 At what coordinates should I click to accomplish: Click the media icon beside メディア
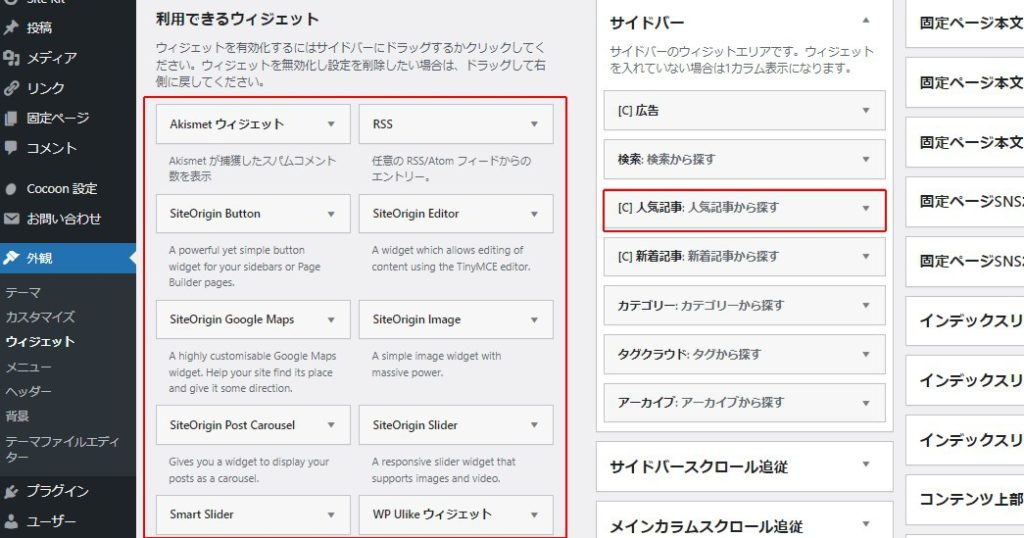11,58
